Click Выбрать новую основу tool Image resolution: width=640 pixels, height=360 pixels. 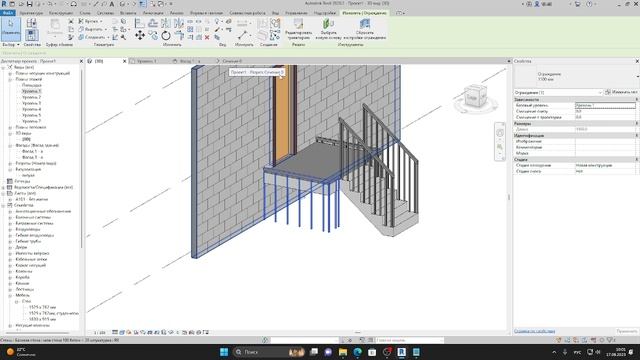pos(328,29)
